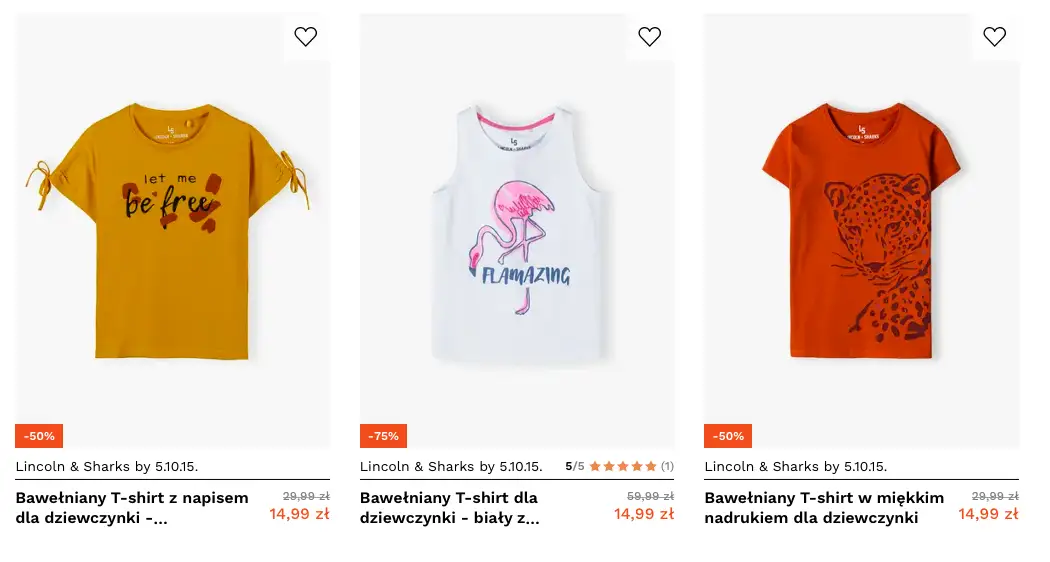Click the Lincoln & Sharks brand under the flamingo top
The image size is (1050, 562).
451,466
